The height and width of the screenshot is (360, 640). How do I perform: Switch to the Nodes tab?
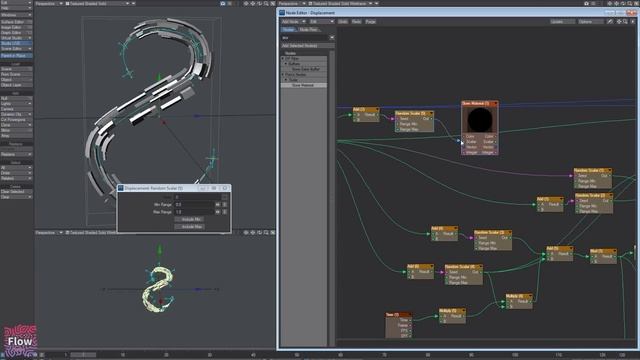[x=288, y=29]
